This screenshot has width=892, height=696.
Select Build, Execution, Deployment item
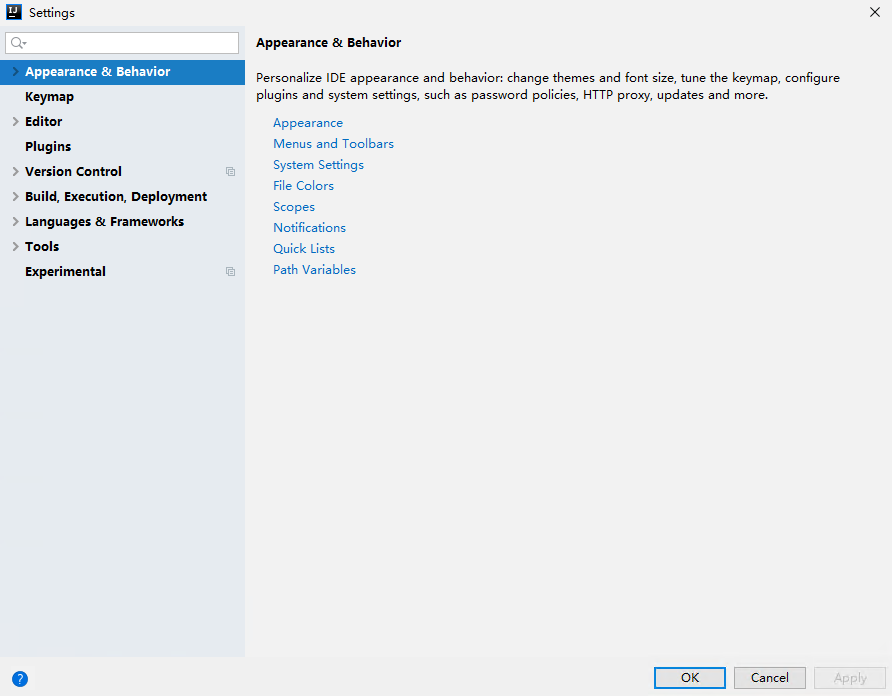click(x=122, y=197)
